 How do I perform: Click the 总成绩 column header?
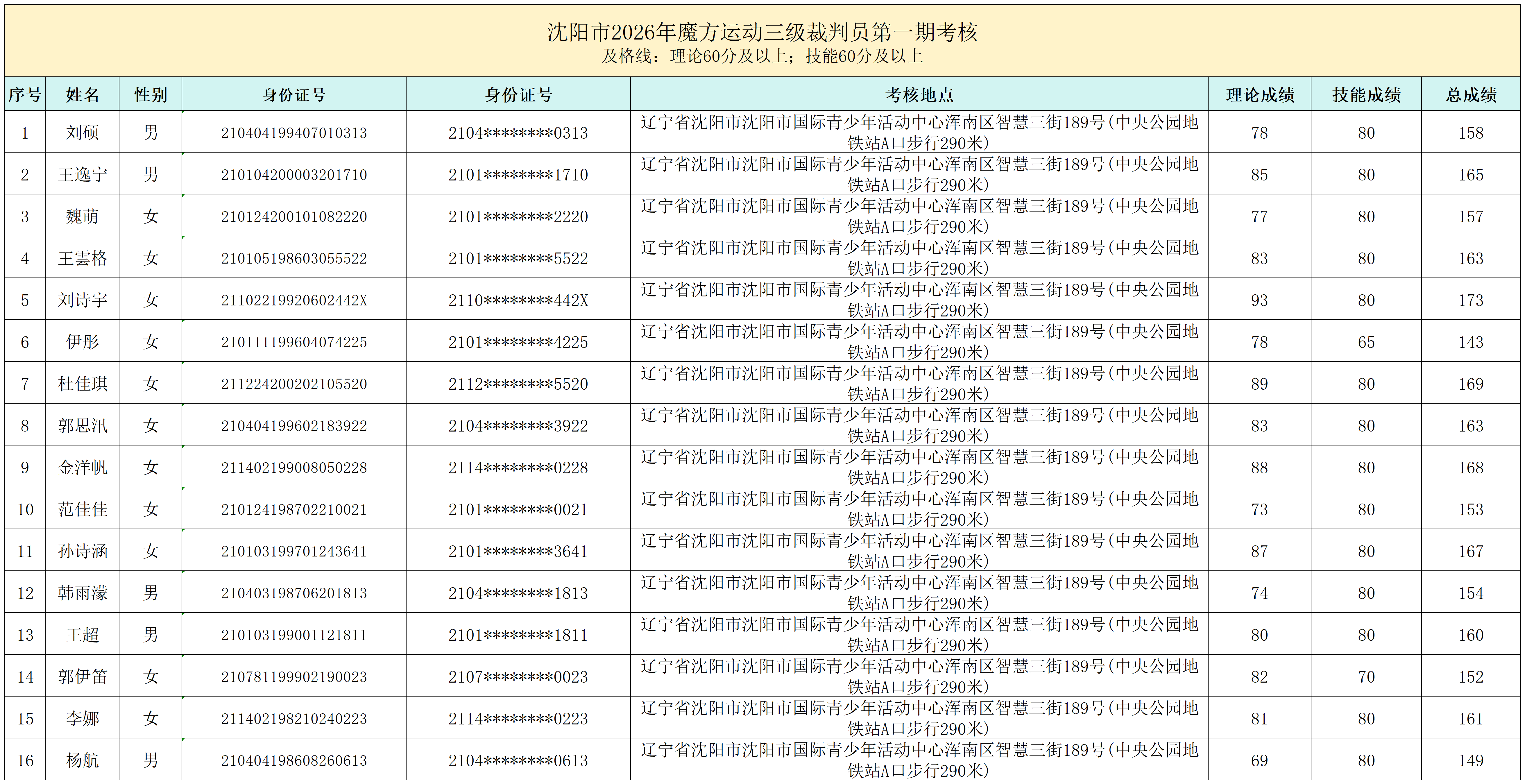(x=1471, y=94)
